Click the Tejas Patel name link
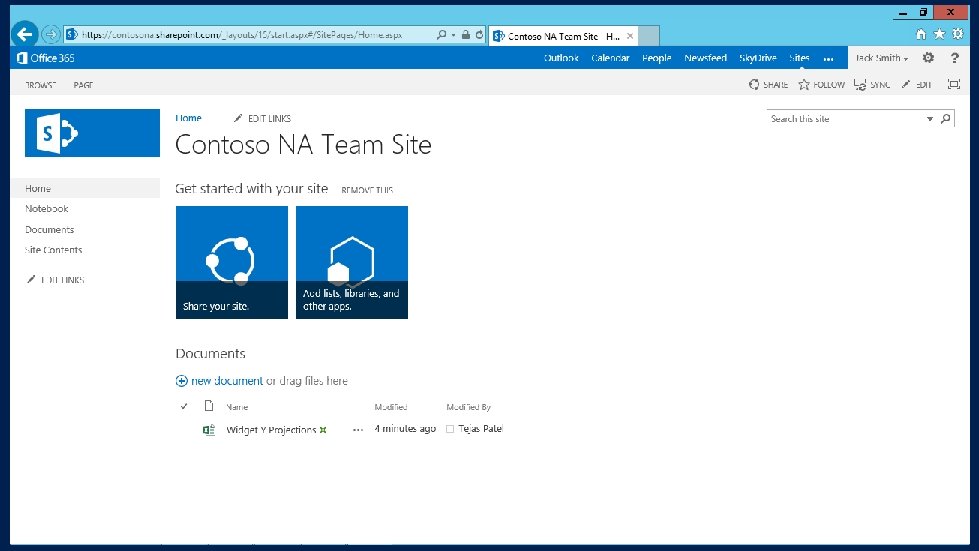 480,429
